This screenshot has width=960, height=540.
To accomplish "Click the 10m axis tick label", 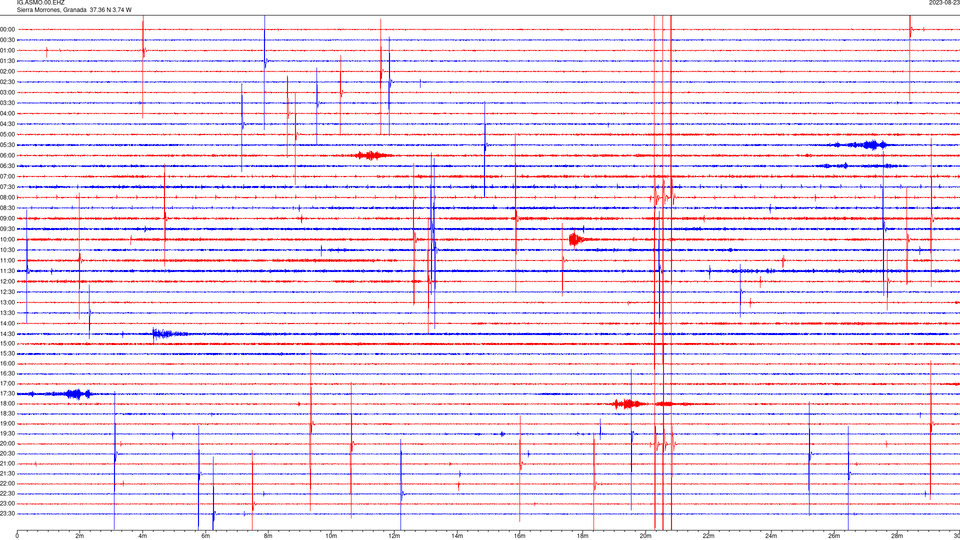I will [331, 536].
